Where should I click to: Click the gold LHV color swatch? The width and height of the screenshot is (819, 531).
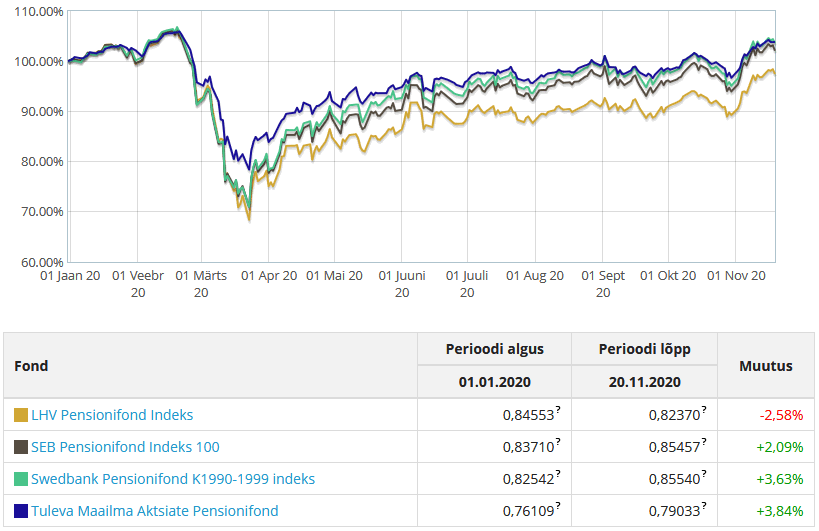[21, 415]
